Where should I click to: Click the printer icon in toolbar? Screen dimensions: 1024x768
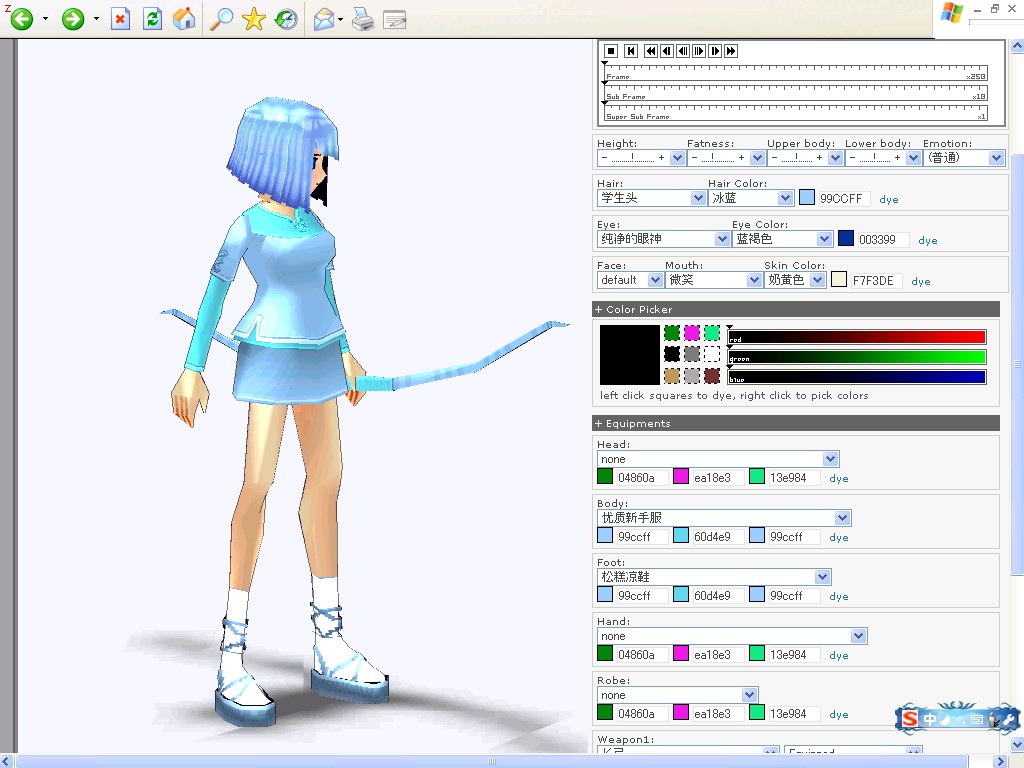tap(363, 20)
